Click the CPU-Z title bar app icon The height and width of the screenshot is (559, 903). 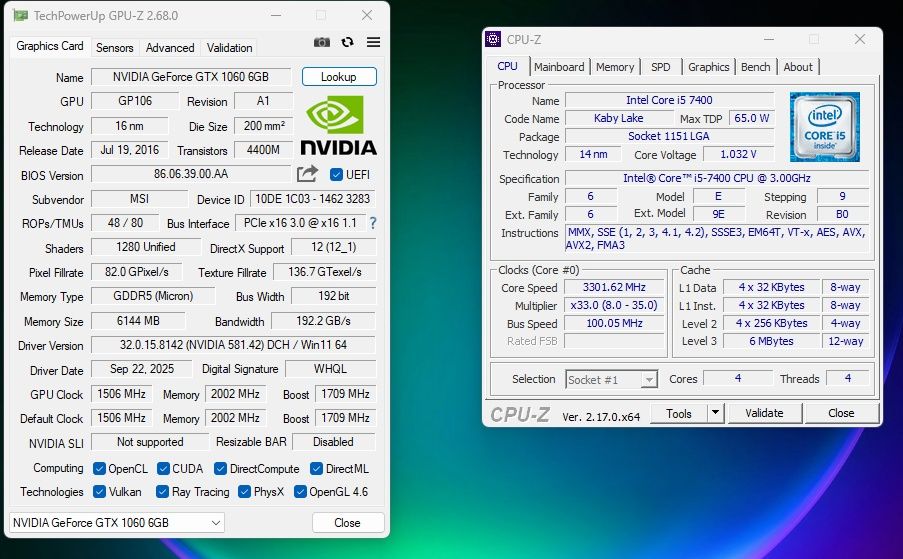(x=493, y=39)
